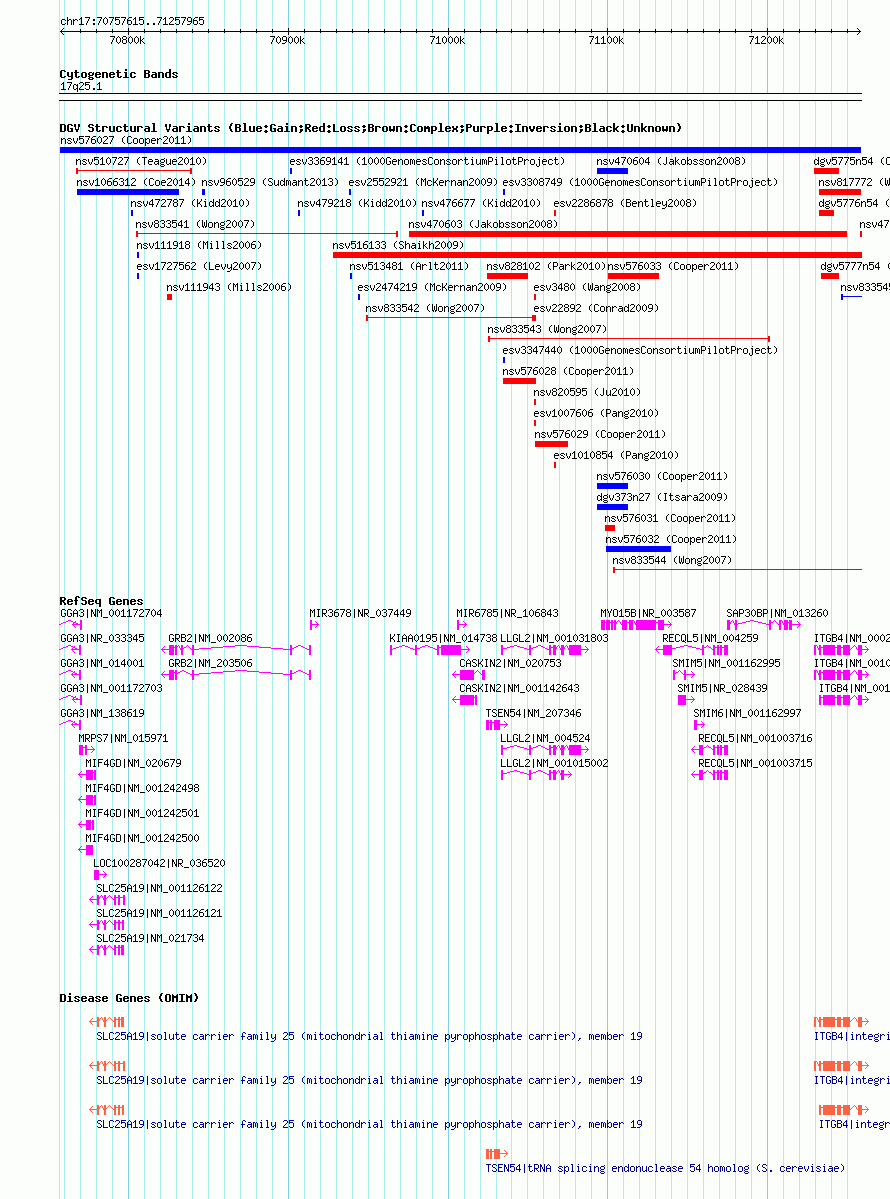The width and height of the screenshot is (890, 1199).
Task: Open nsv833544 (Wong2007) variant label
Action: tap(672, 561)
